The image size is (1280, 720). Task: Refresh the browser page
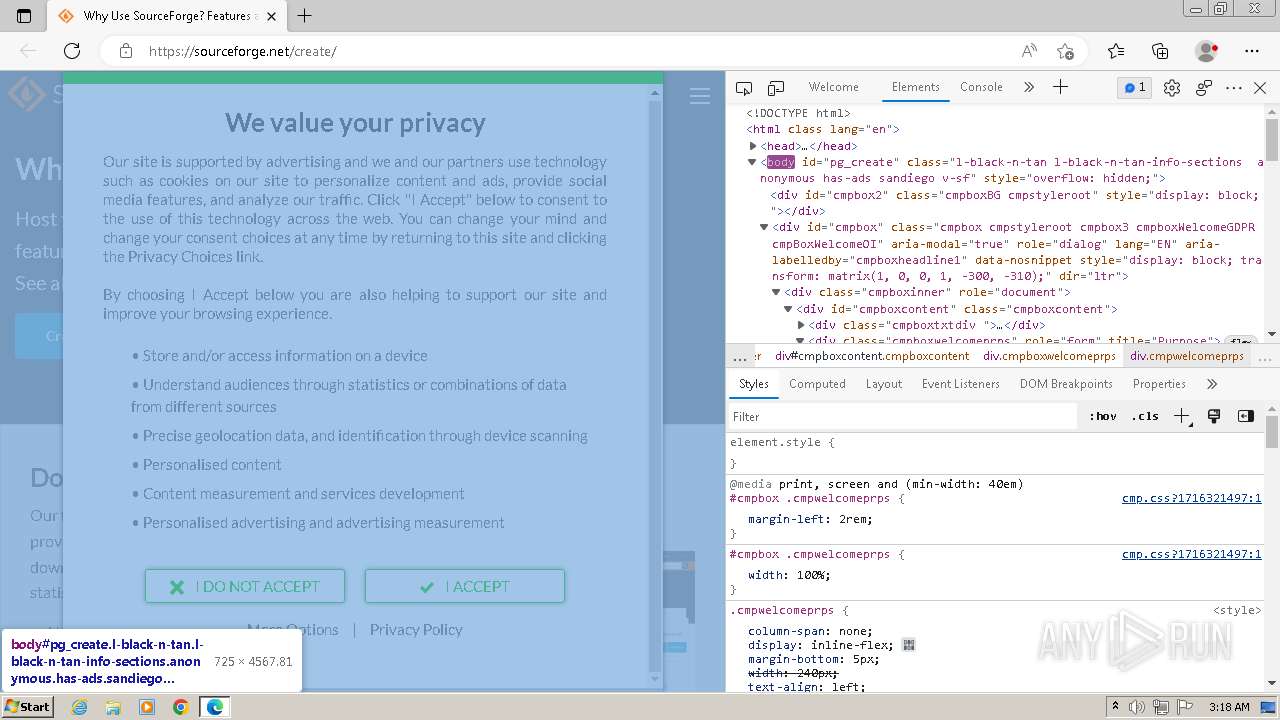click(72, 51)
